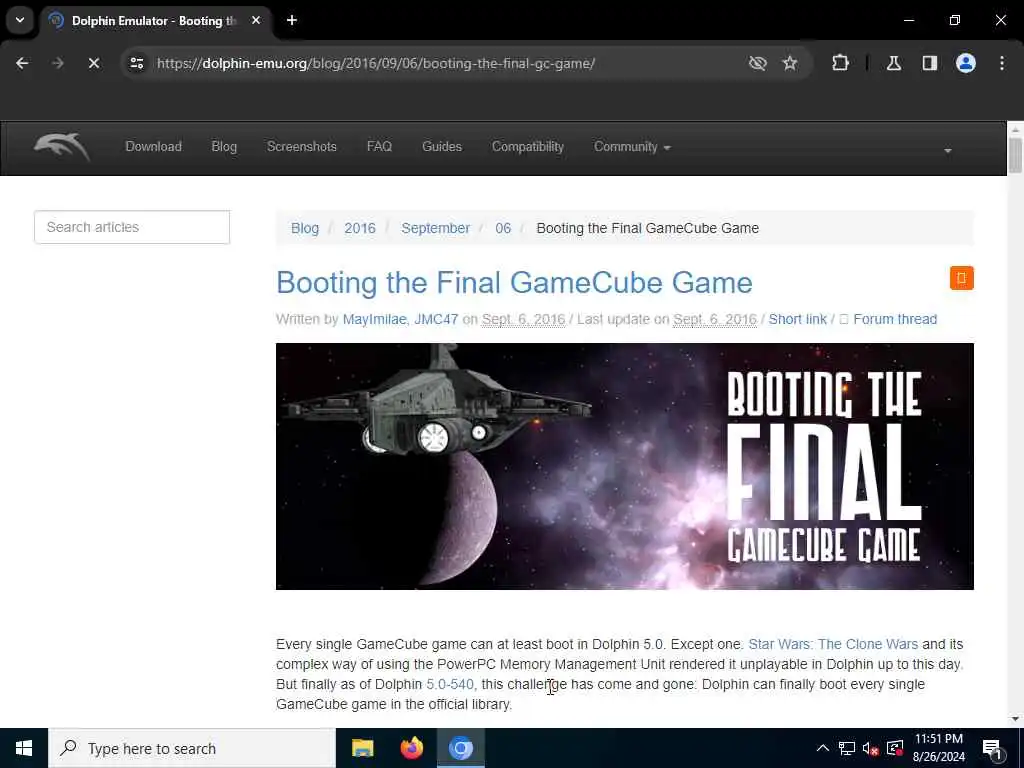Click the Short link
The image size is (1024, 768).
[x=797, y=319]
